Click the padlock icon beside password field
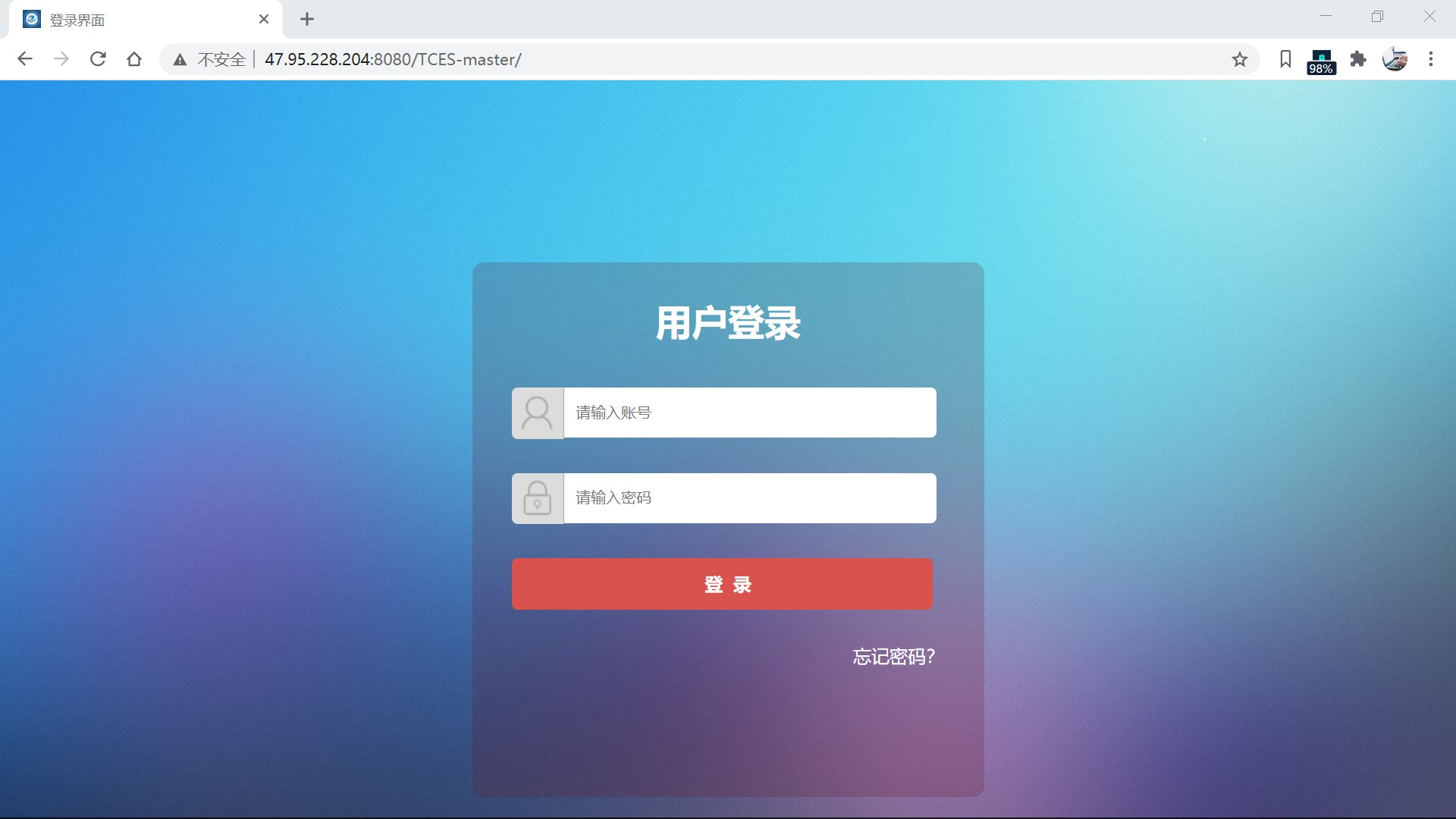 (x=537, y=497)
